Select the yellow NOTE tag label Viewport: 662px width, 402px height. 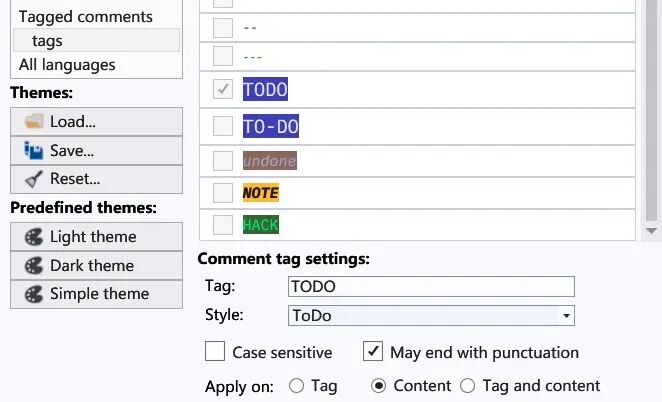[x=261, y=193]
